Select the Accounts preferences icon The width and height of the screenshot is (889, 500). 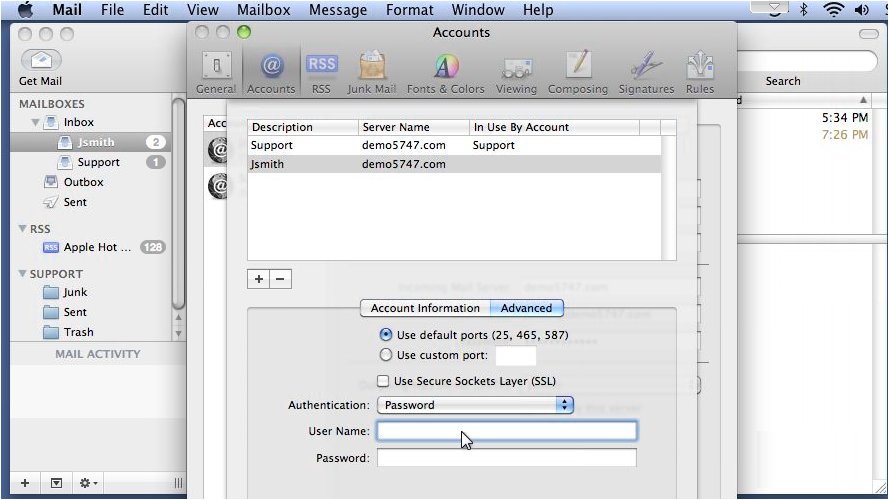tap(271, 73)
